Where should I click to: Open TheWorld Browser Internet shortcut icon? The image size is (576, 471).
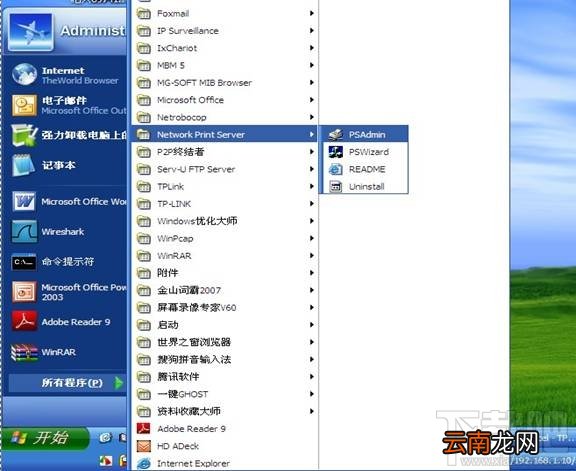coord(24,75)
